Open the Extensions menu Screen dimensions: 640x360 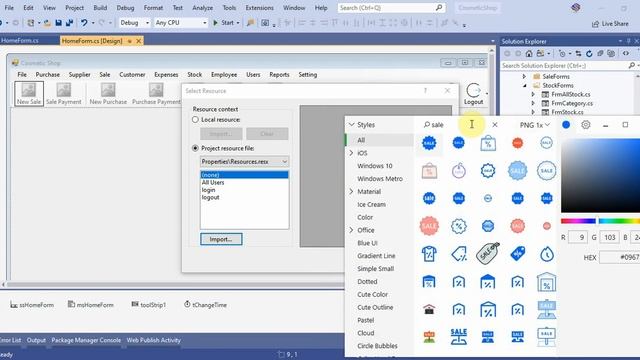click(259, 8)
